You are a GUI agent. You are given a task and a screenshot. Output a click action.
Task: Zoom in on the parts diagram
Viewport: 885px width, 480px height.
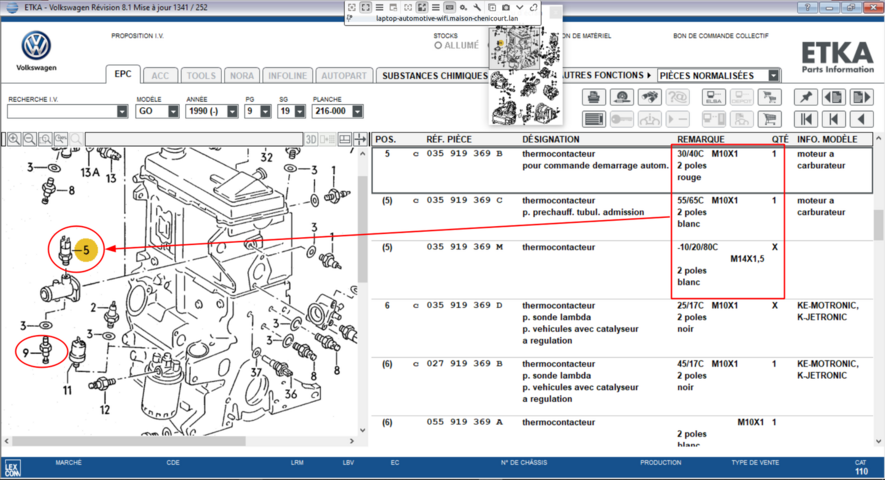(x=14, y=139)
